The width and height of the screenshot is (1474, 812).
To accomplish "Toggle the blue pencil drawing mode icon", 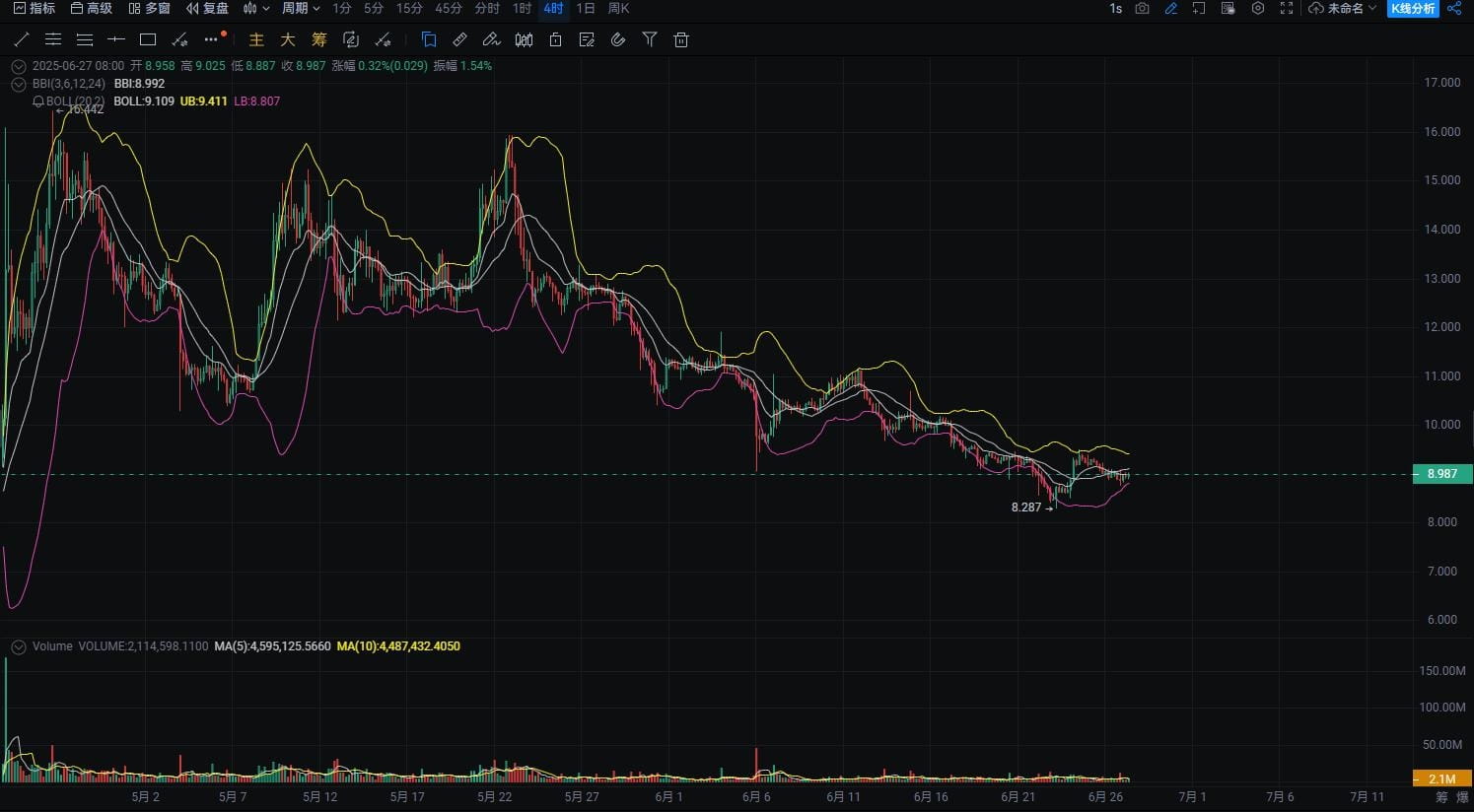I will coord(1171,8).
